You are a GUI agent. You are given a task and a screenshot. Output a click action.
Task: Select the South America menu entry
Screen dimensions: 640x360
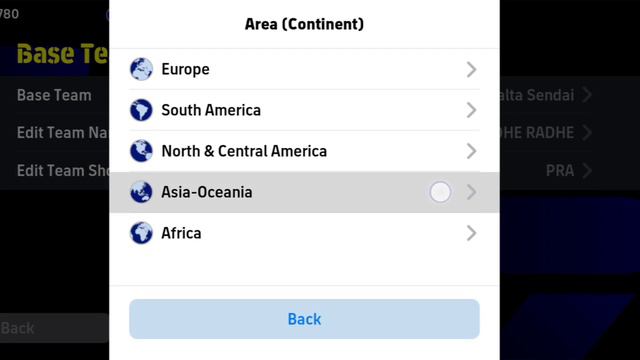pos(304,110)
